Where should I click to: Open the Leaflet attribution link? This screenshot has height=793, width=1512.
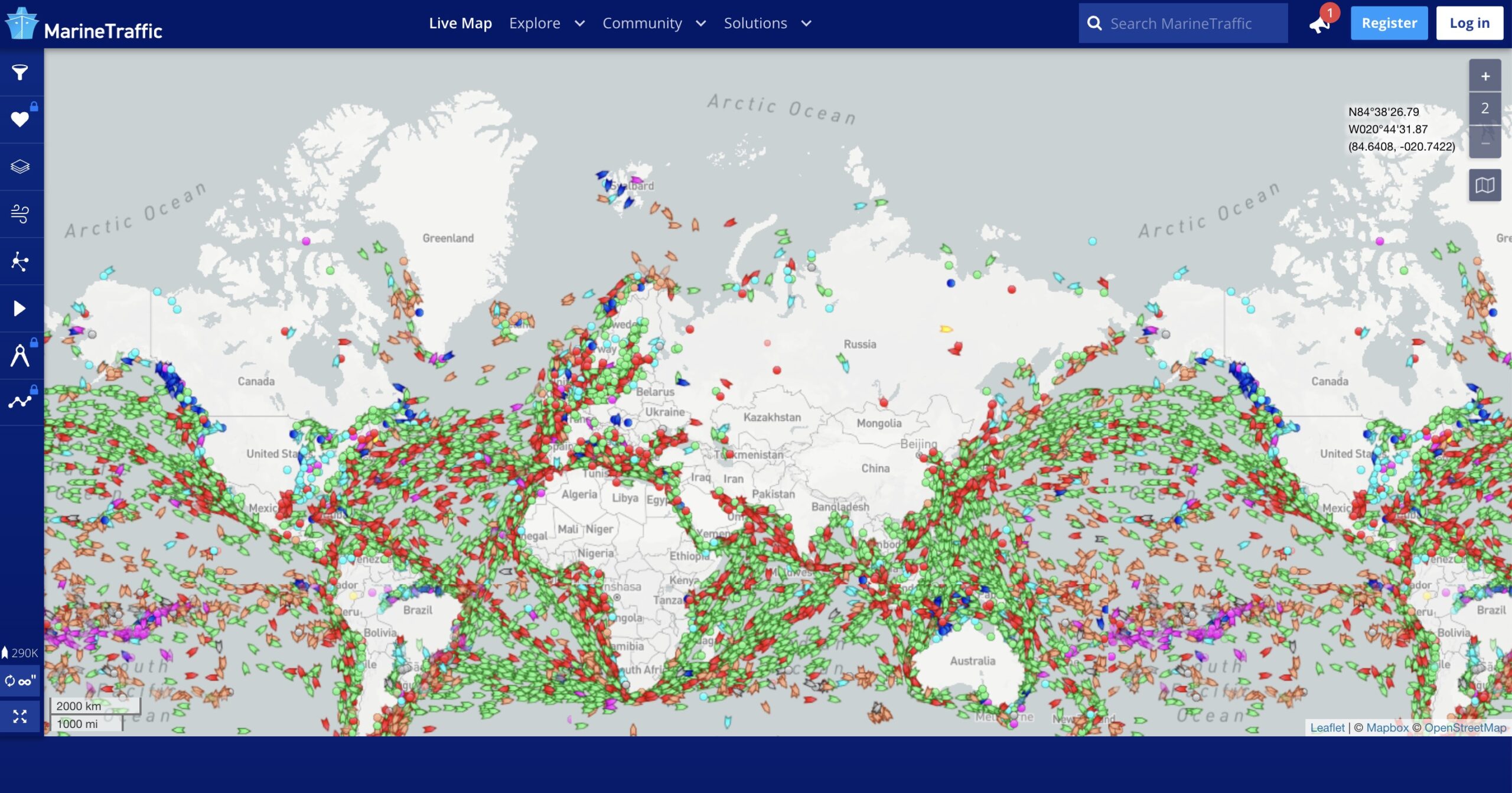(1327, 728)
